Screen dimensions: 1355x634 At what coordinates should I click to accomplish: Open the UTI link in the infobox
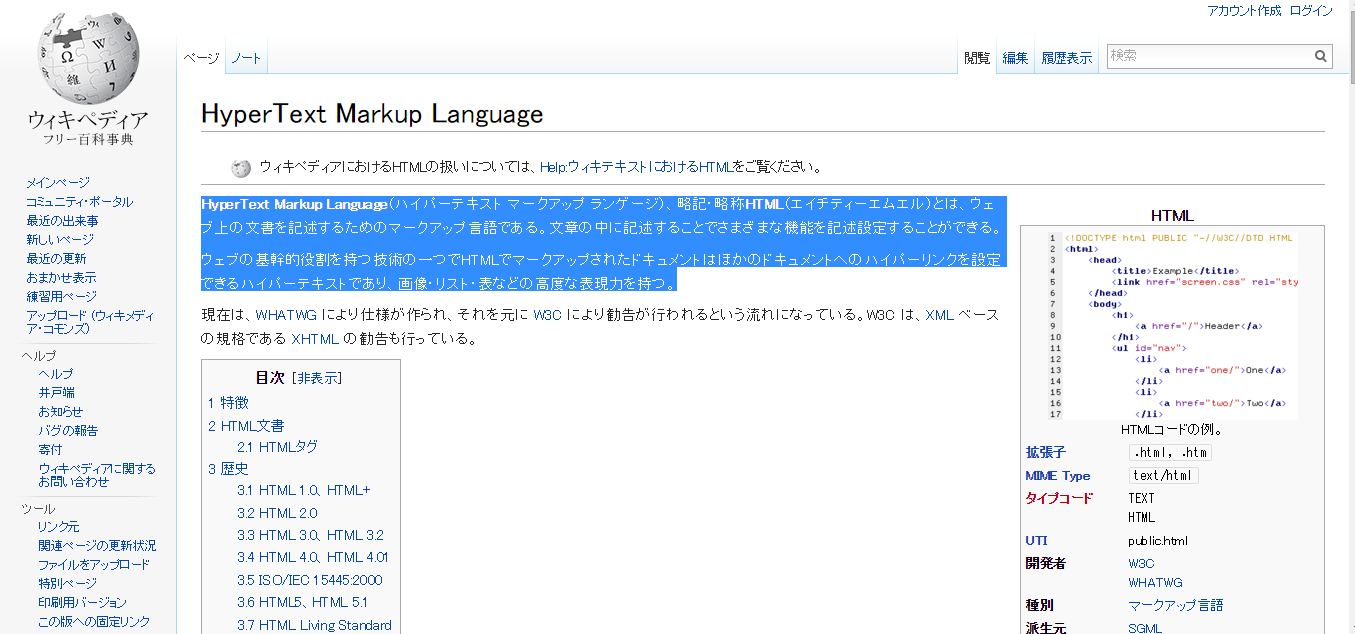pos(1036,541)
